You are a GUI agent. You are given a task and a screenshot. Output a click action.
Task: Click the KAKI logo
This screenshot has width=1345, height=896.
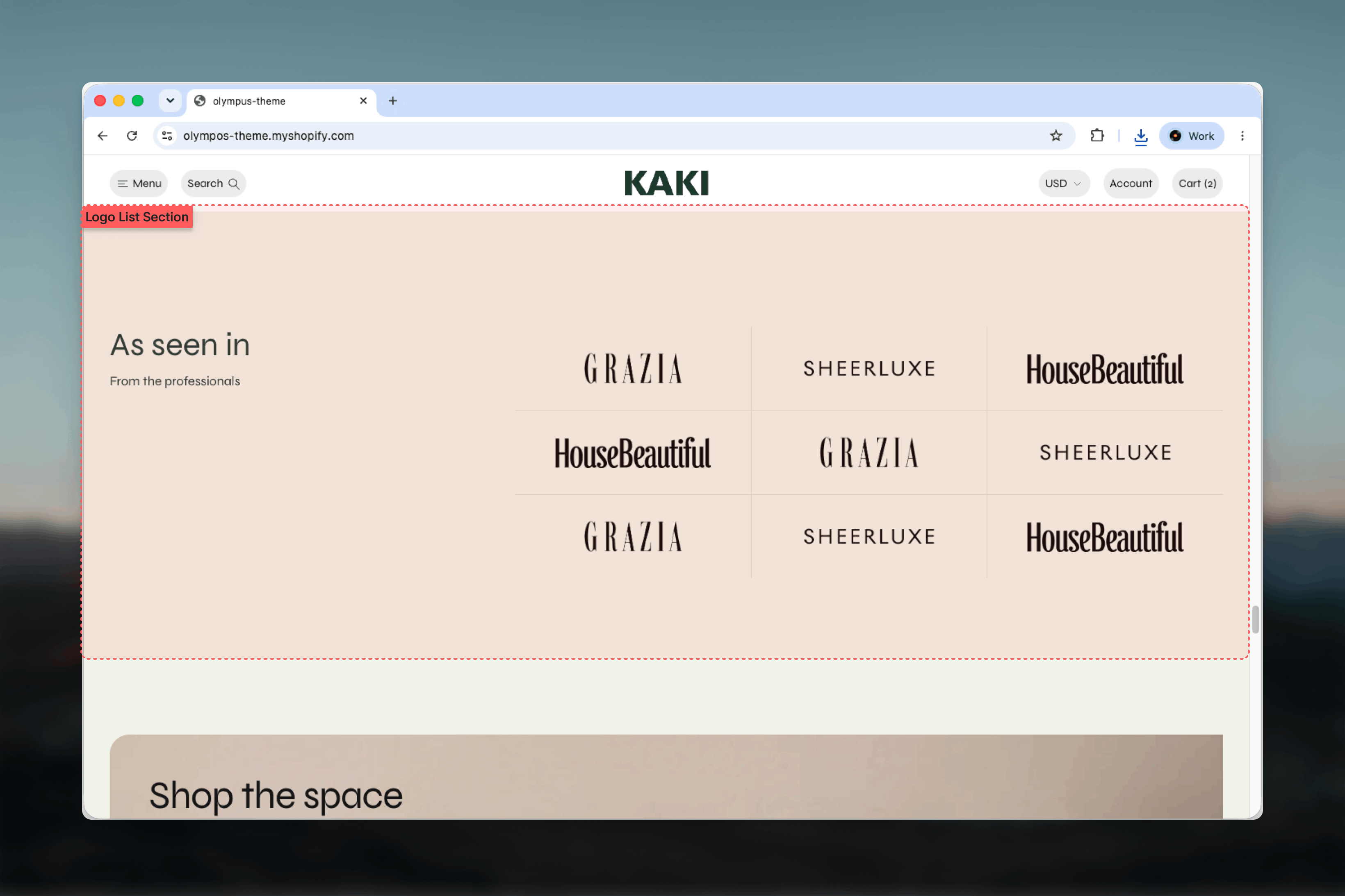666,183
